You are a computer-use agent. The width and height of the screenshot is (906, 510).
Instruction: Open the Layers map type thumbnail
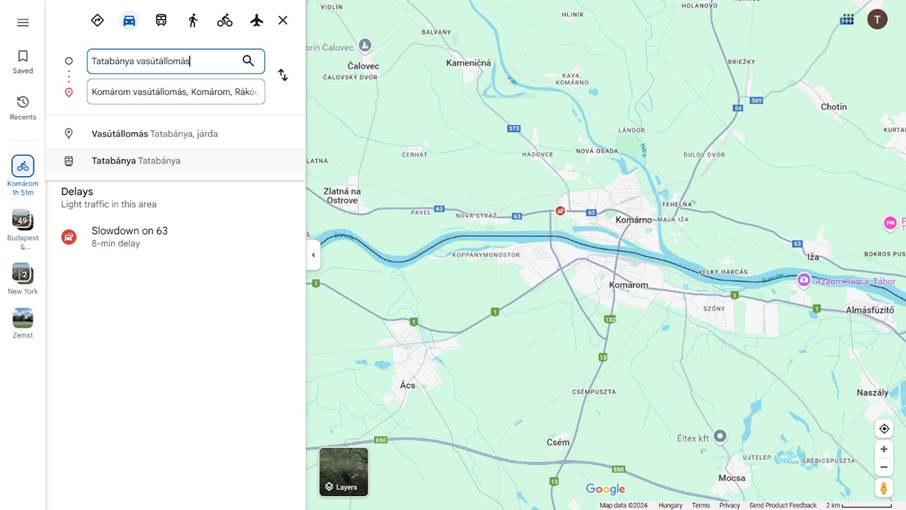point(343,472)
